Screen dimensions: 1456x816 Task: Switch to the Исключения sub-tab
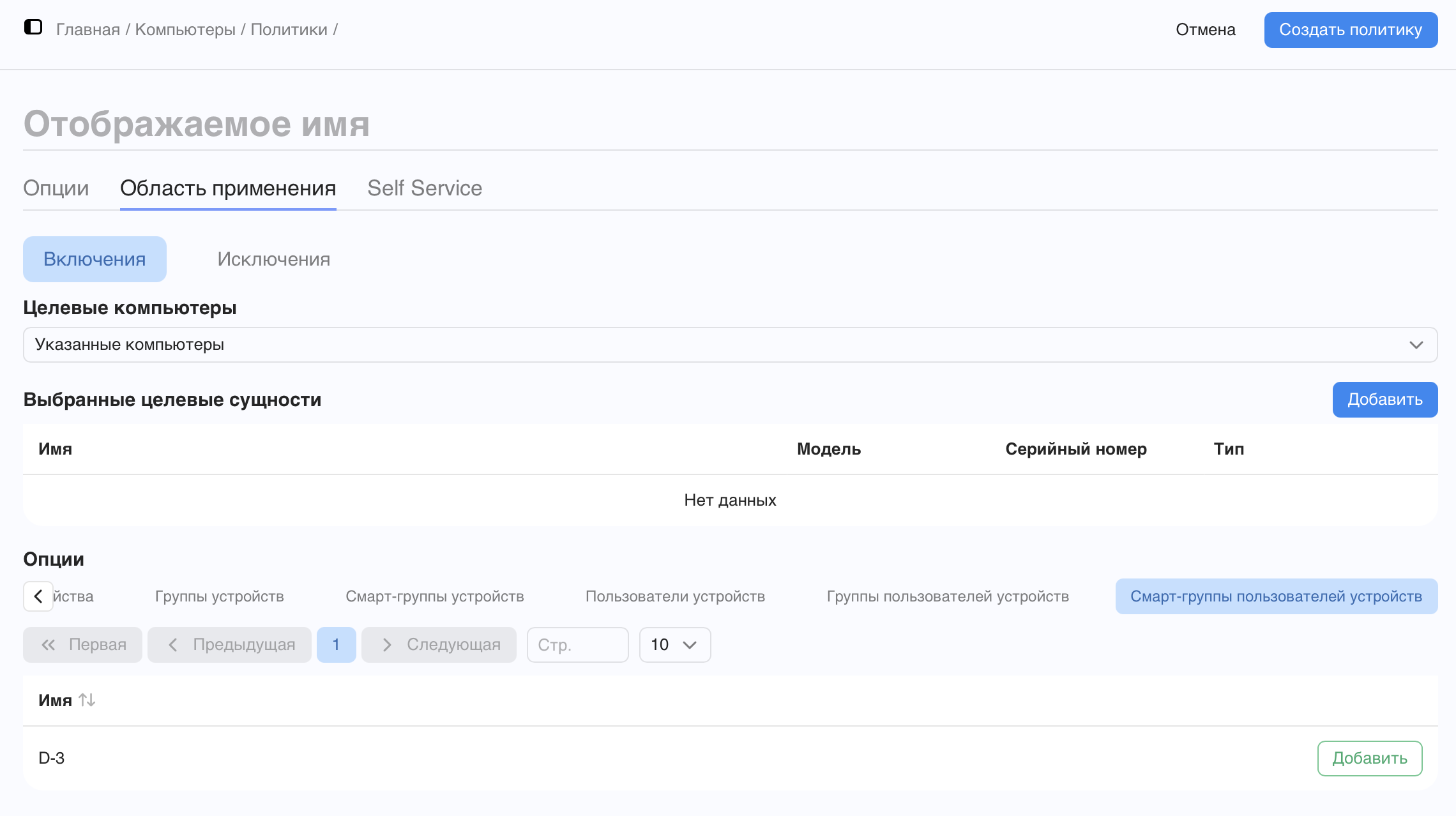pyautogui.click(x=273, y=259)
